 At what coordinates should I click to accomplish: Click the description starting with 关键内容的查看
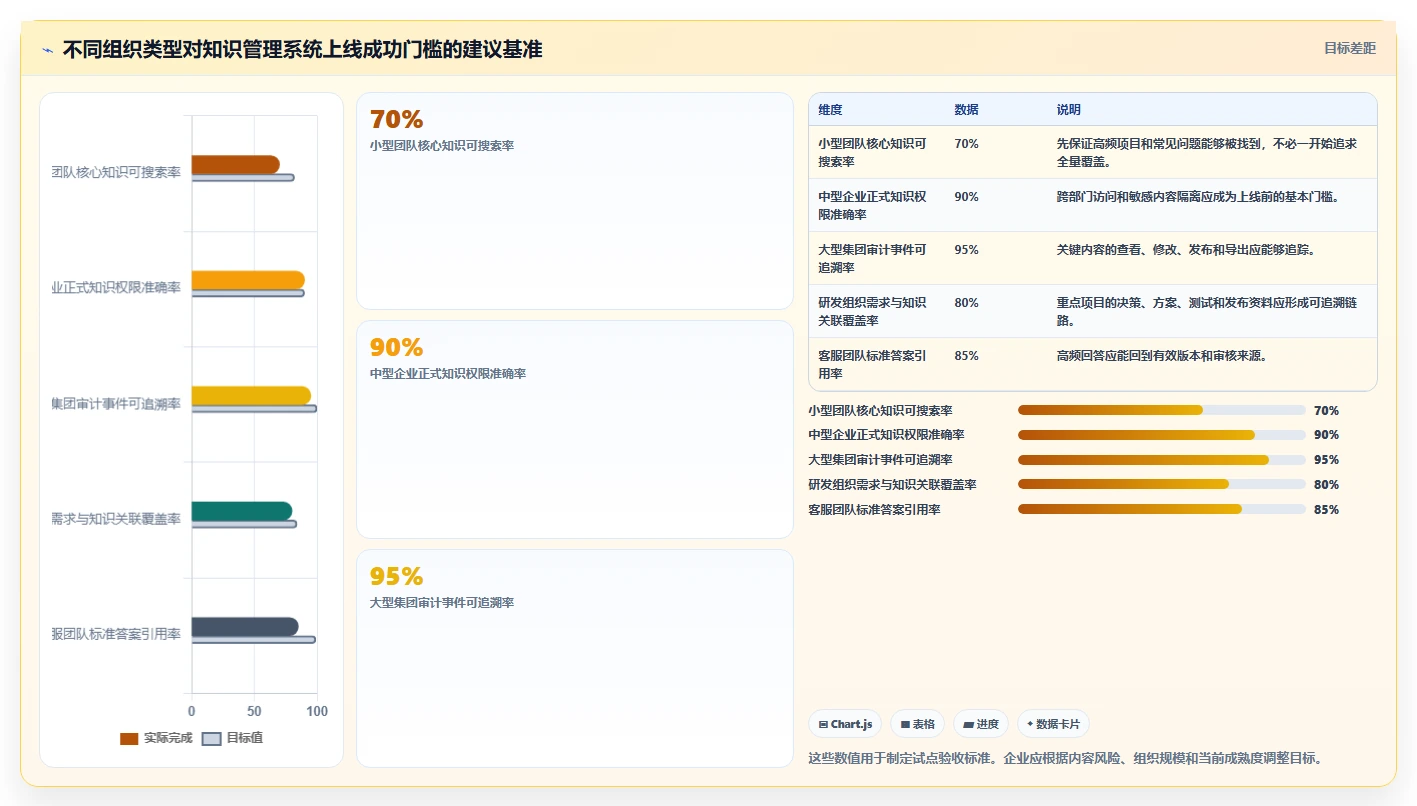(x=1187, y=250)
